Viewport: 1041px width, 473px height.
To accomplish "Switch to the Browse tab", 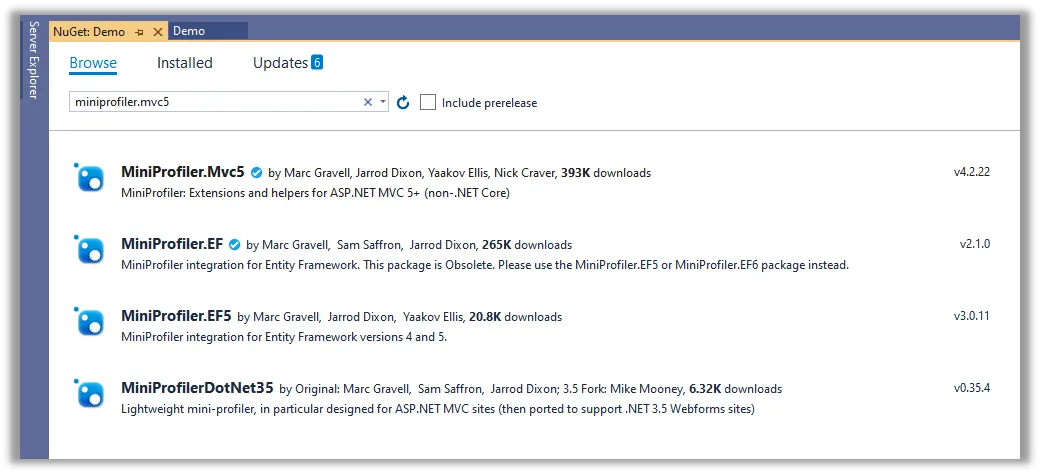I will (93, 63).
